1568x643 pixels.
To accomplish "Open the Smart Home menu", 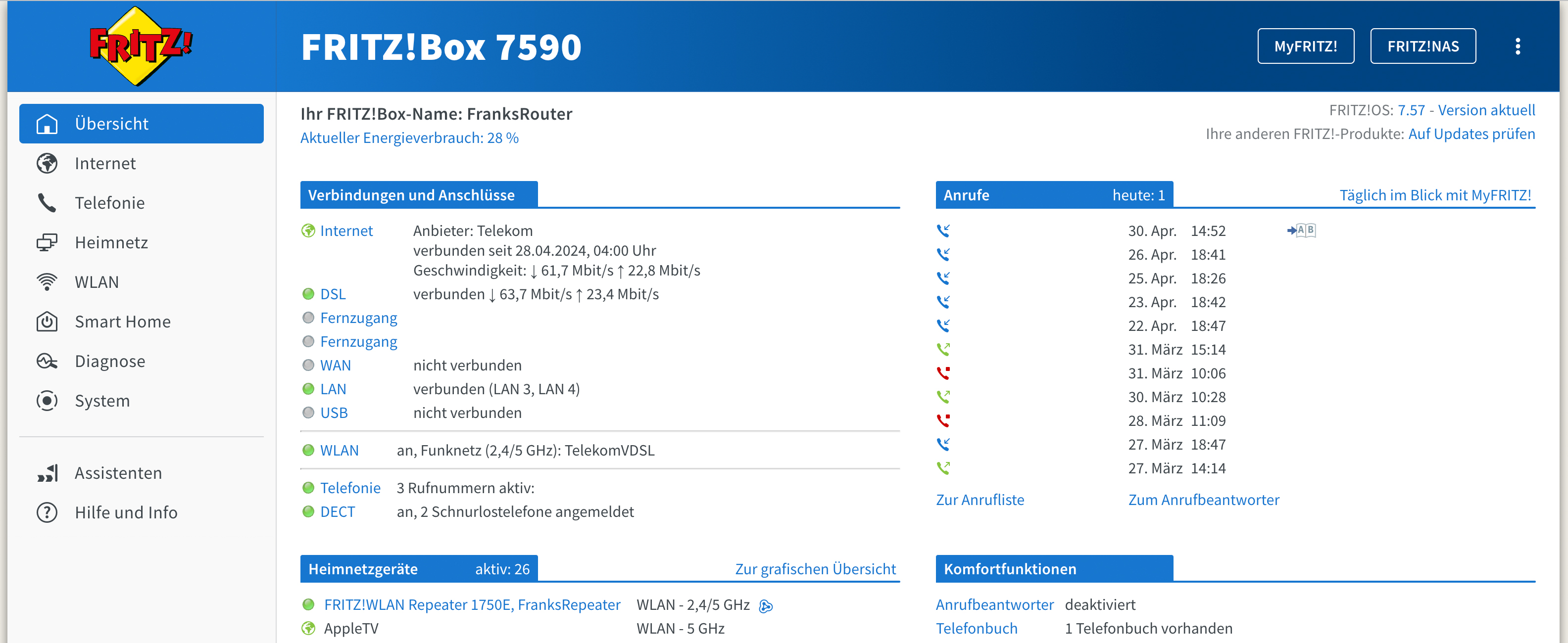I will coord(141,321).
